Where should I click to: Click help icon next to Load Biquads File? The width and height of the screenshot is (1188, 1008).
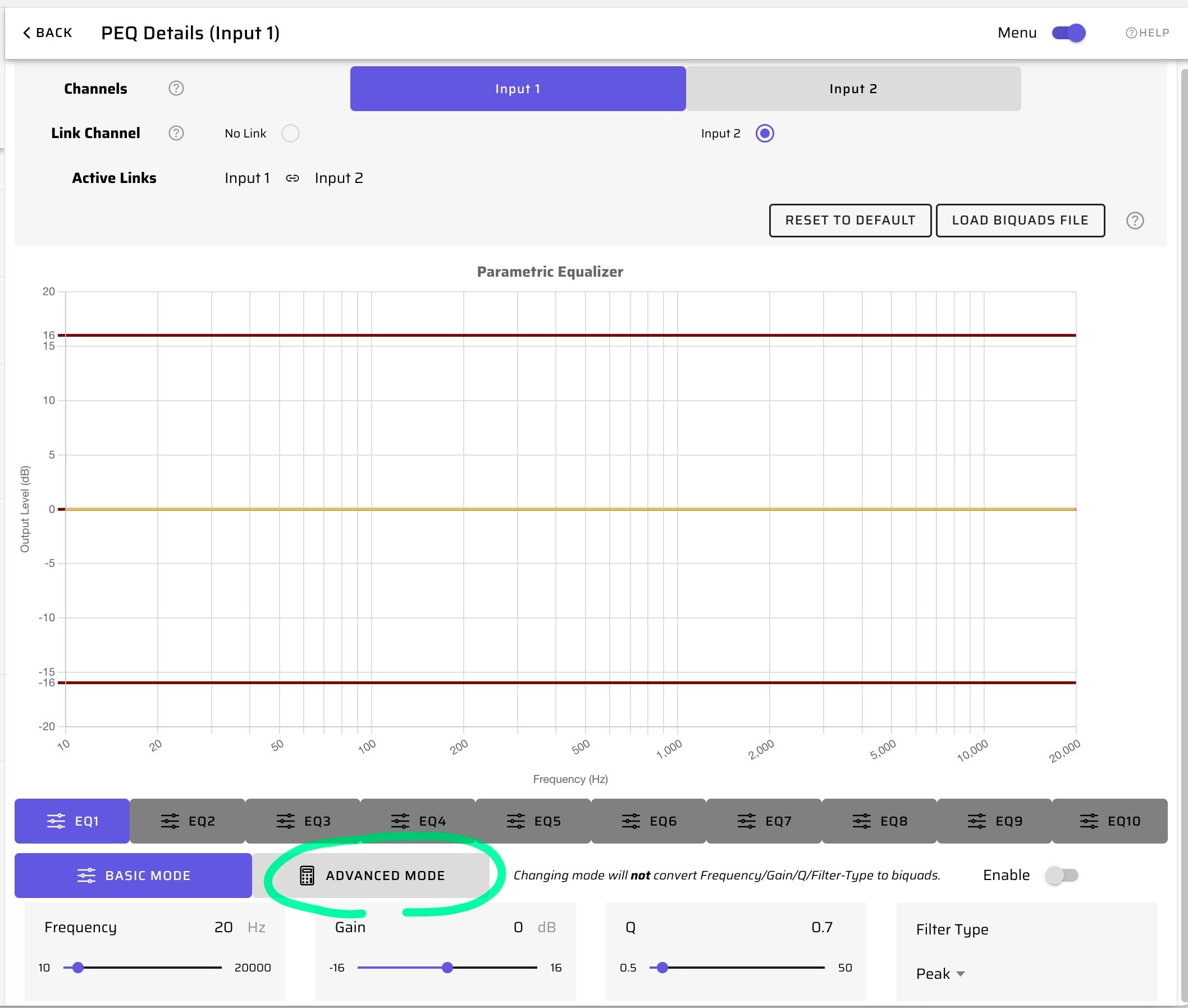(x=1134, y=221)
